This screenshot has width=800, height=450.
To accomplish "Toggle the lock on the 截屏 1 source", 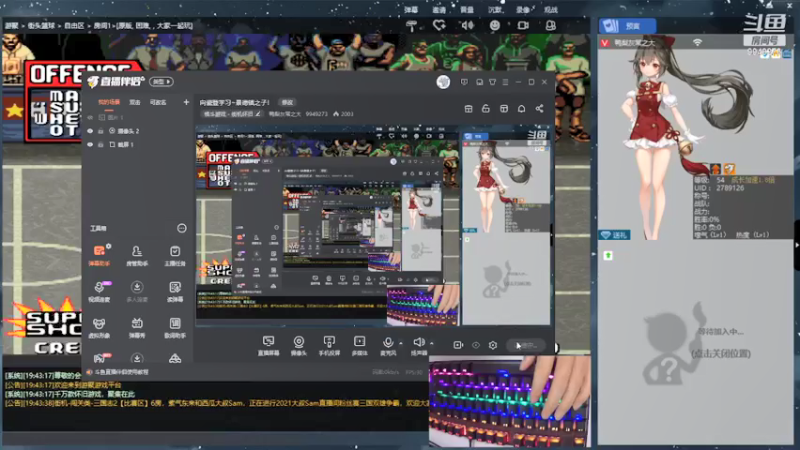I will click(x=101, y=145).
